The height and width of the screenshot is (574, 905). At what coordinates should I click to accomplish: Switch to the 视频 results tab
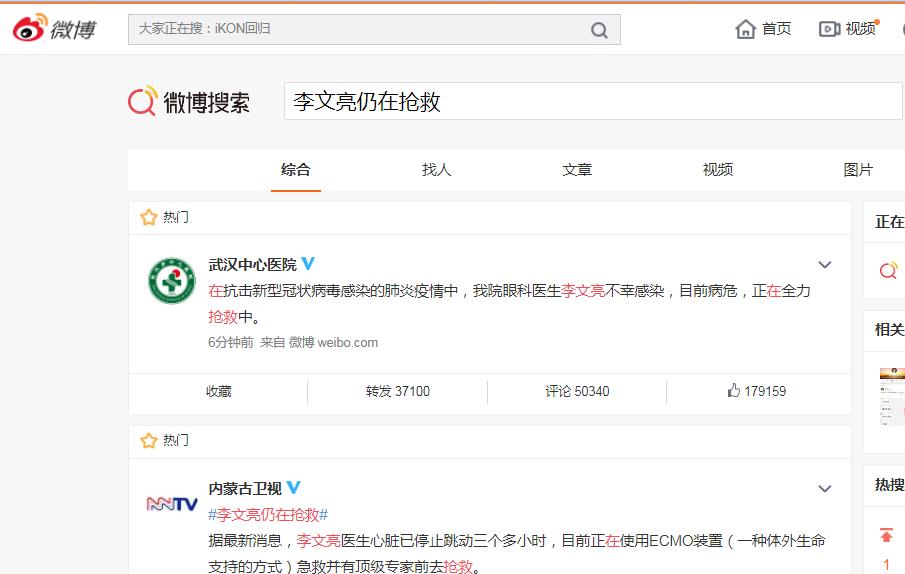tap(717, 170)
